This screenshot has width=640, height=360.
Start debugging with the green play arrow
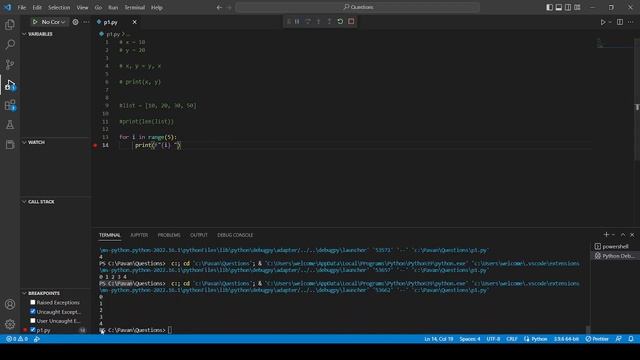[x=35, y=22]
